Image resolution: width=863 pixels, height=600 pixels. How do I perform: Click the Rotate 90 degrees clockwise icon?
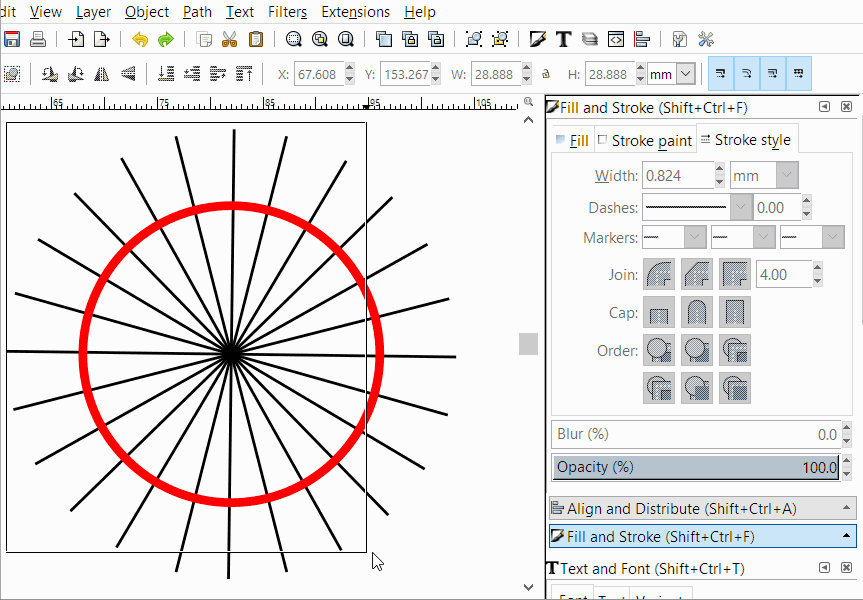[76, 73]
